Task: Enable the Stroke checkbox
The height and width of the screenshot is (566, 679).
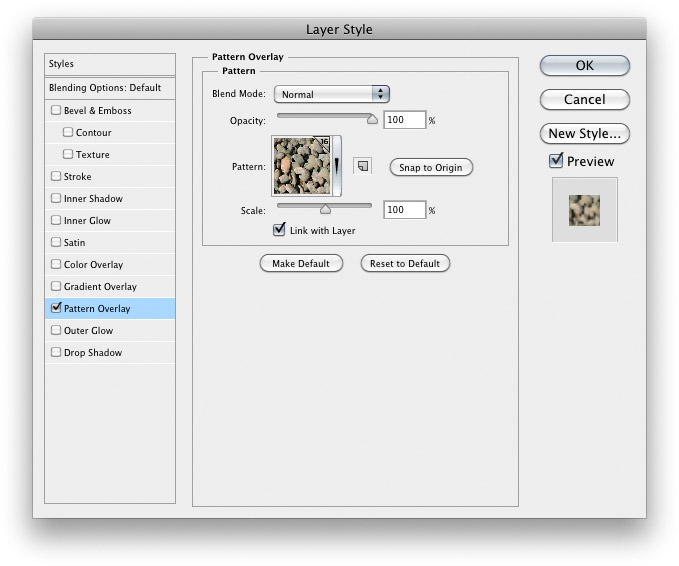Action: [56, 176]
